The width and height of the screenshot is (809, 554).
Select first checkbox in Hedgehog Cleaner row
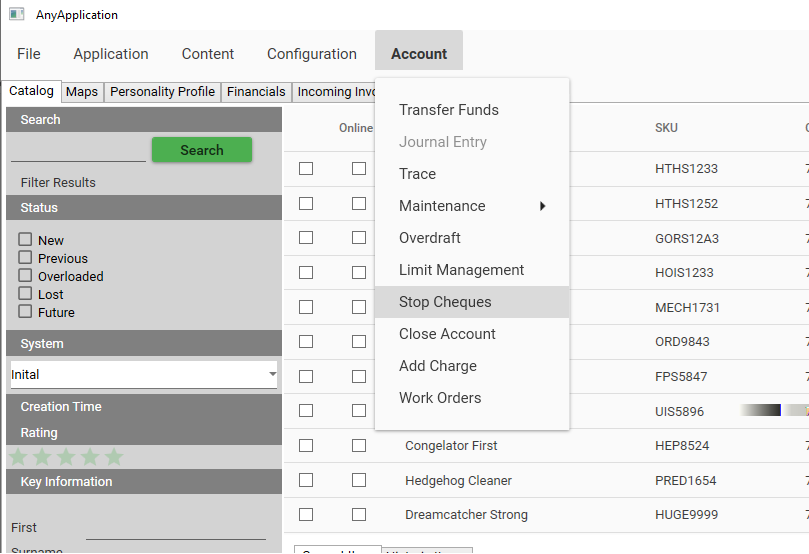[x=306, y=481]
